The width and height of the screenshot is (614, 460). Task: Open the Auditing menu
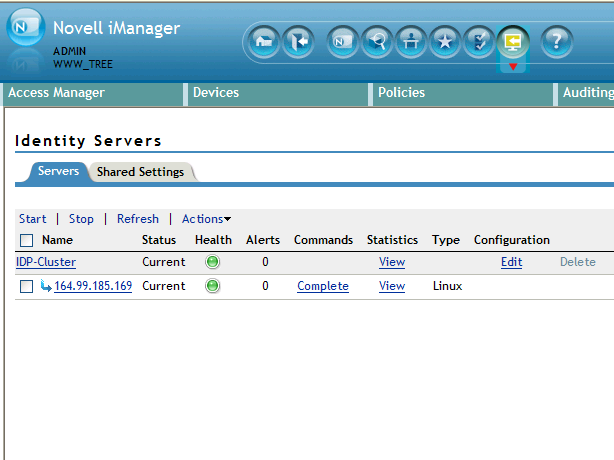(x=588, y=93)
